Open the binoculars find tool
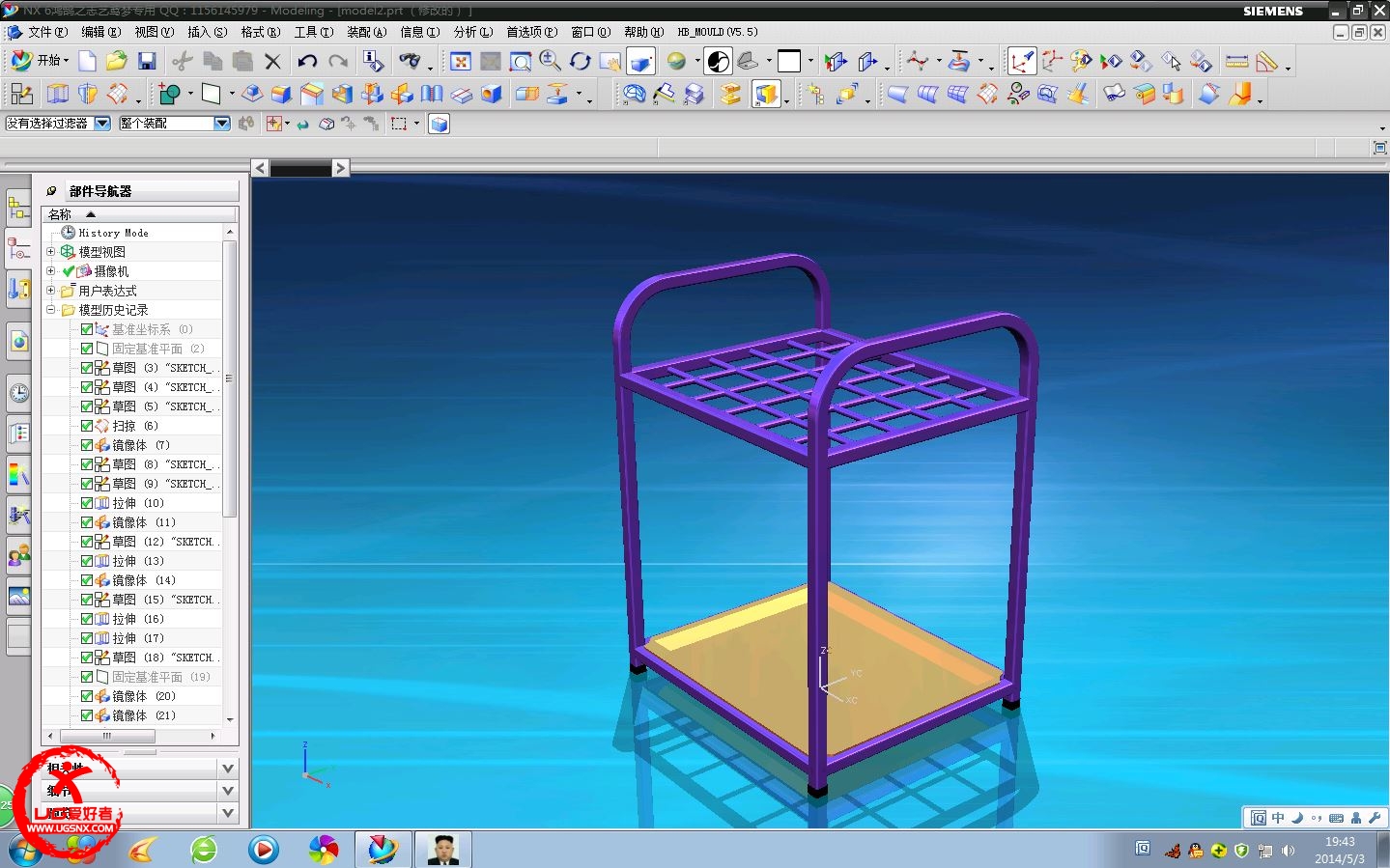The height and width of the screenshot is (868, 1390). 411,62
